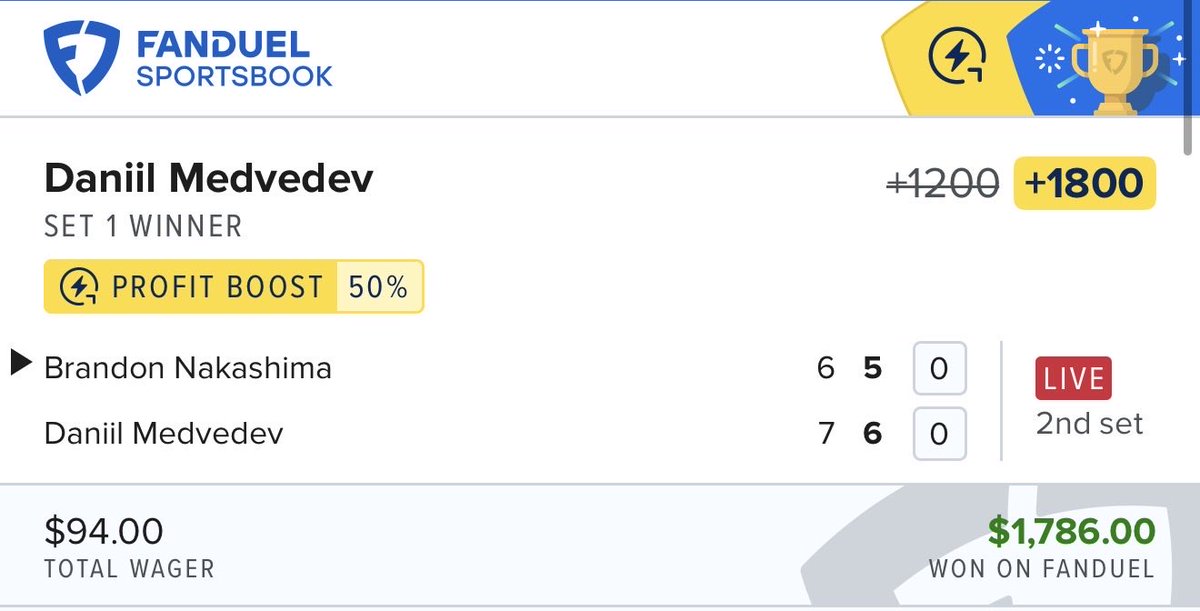
Task: Click the red LIVE indicator badge
Action: tap(1073, 379)
